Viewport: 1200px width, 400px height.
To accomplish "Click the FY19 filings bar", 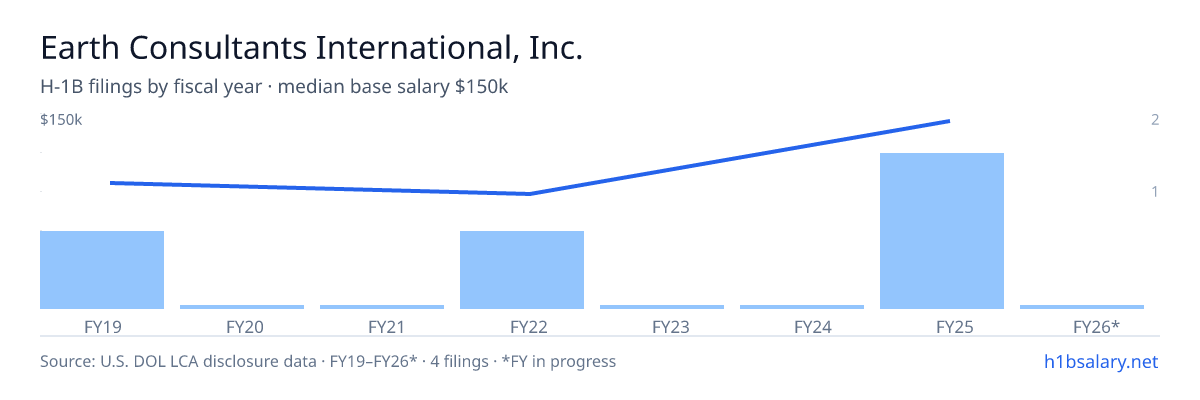I will (x=102, y=270).
